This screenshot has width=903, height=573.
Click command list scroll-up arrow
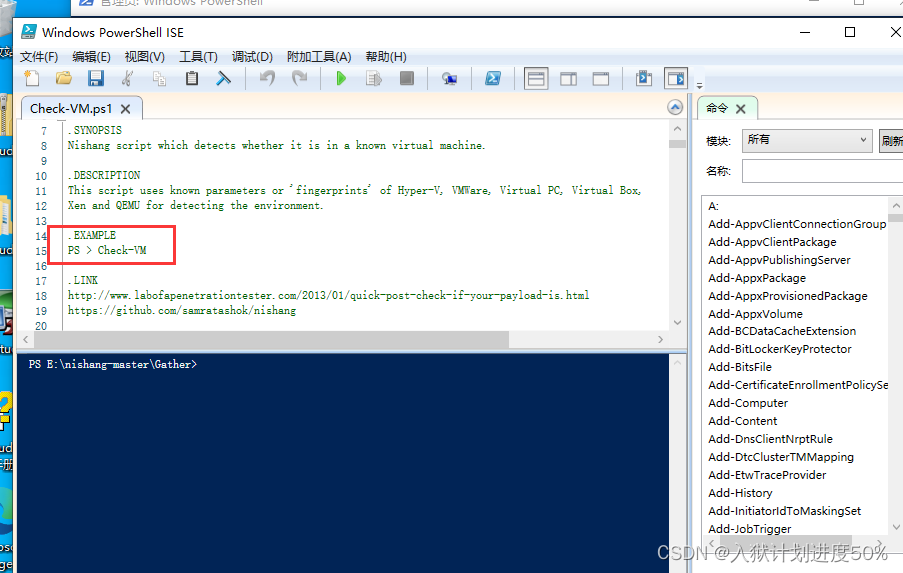click(896, 206)
